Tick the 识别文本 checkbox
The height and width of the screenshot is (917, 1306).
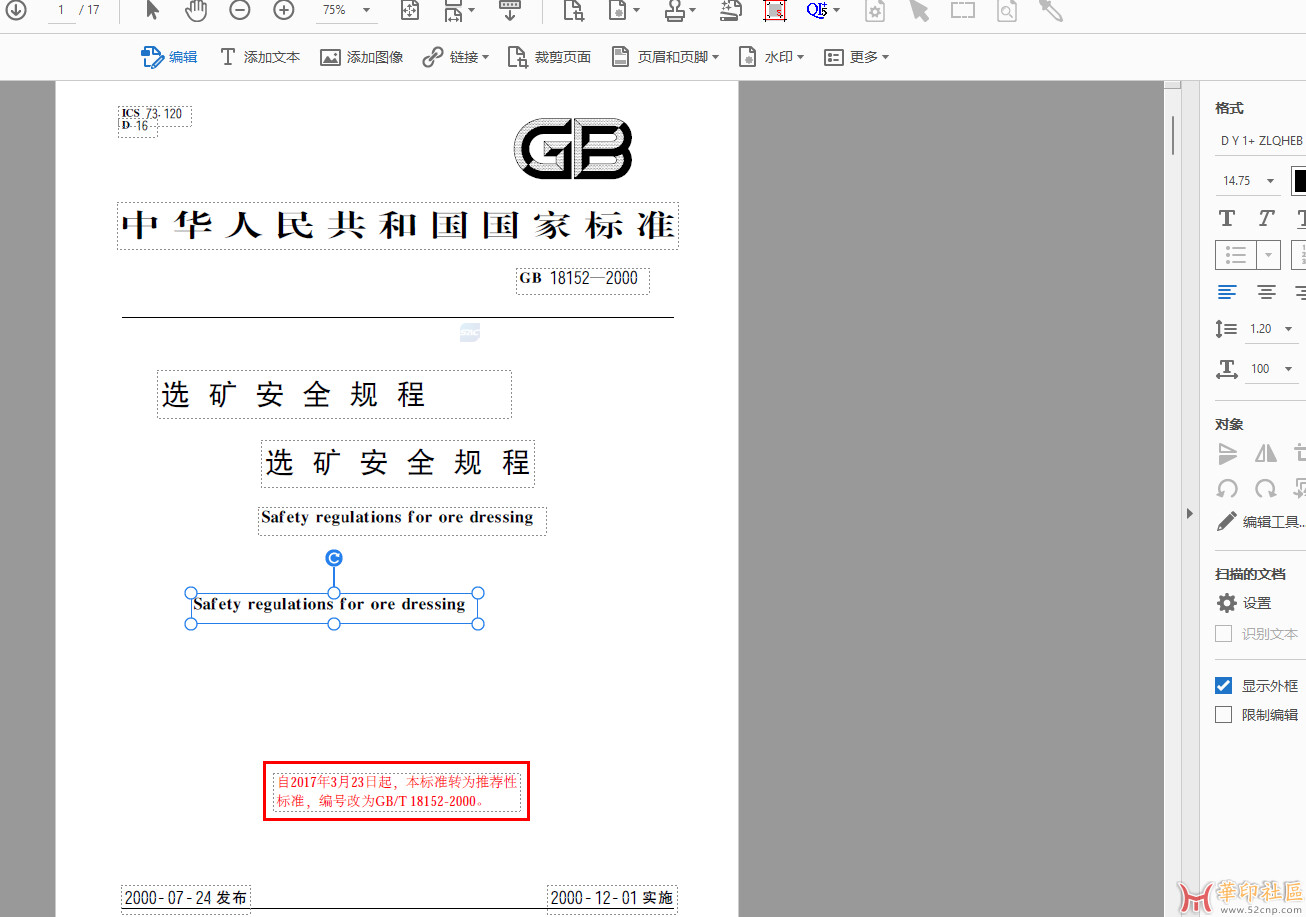1223,634
